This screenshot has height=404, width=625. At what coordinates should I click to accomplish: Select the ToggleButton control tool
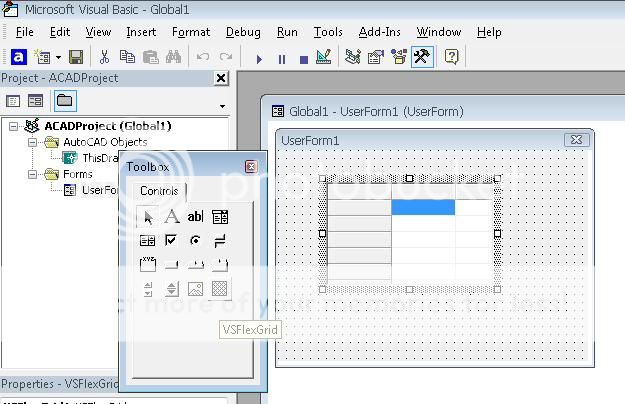[x=220, y=241]
